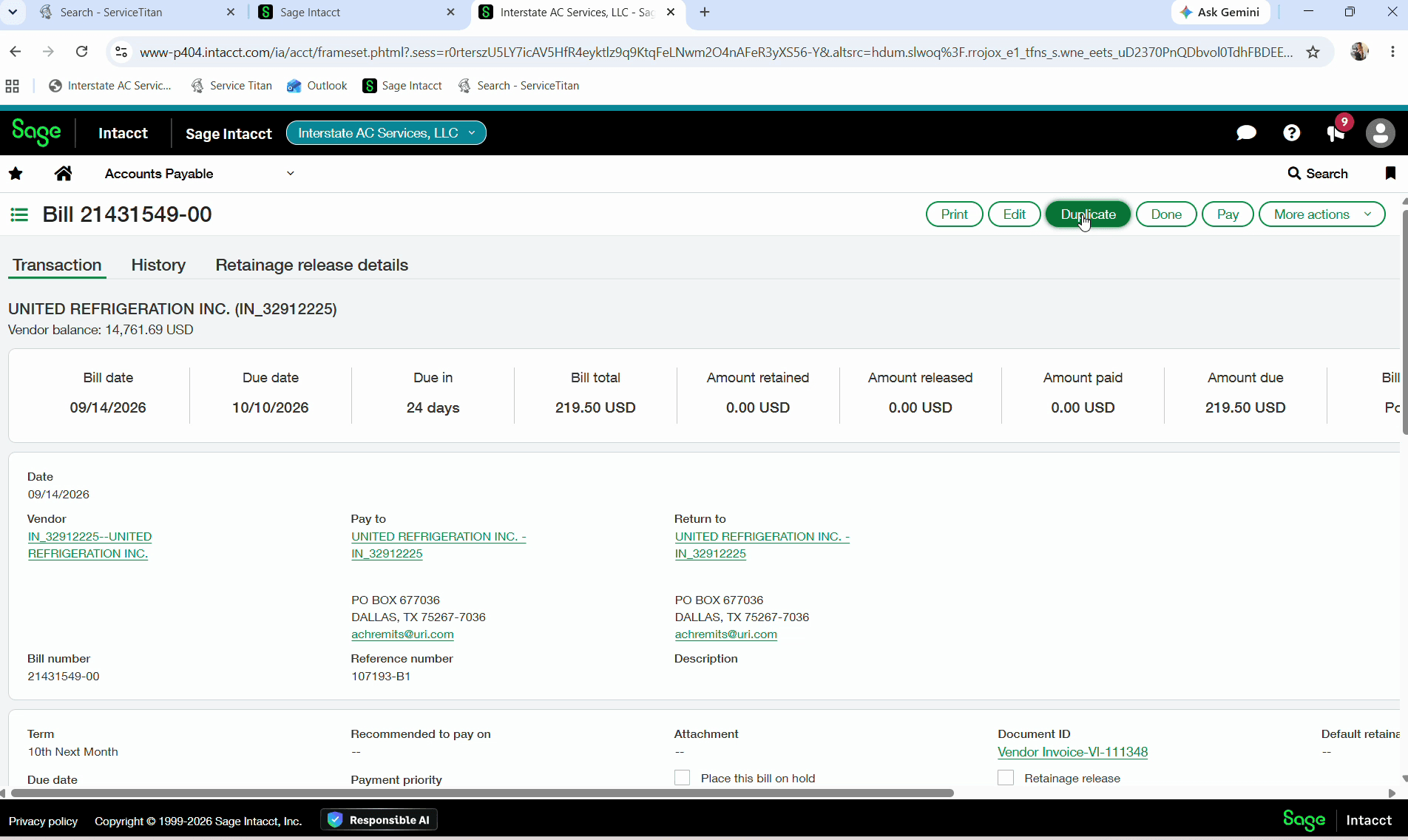1408x840 pixels.
Task: Open the user profile avatar menu
Action: click(x=1380, y=133)
